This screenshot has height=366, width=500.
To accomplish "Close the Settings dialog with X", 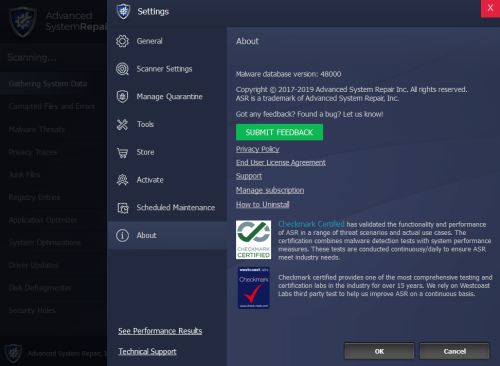I will [x=490, y=8].
